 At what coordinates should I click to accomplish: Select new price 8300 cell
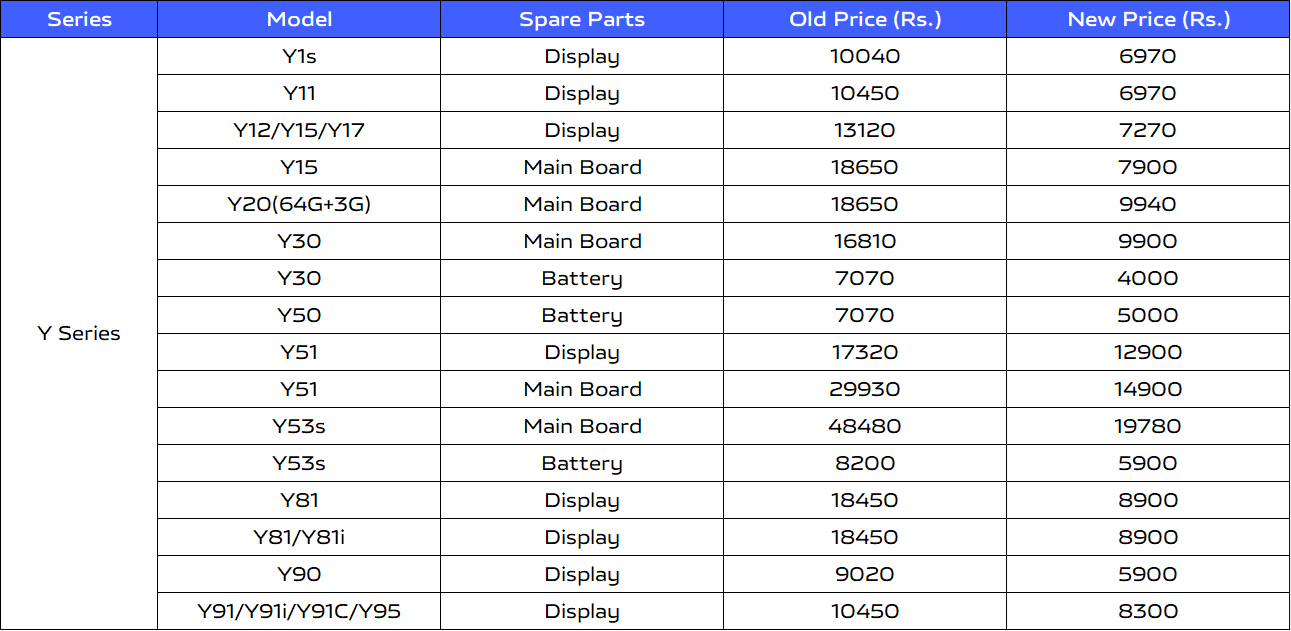click(x=1148, y=611)
